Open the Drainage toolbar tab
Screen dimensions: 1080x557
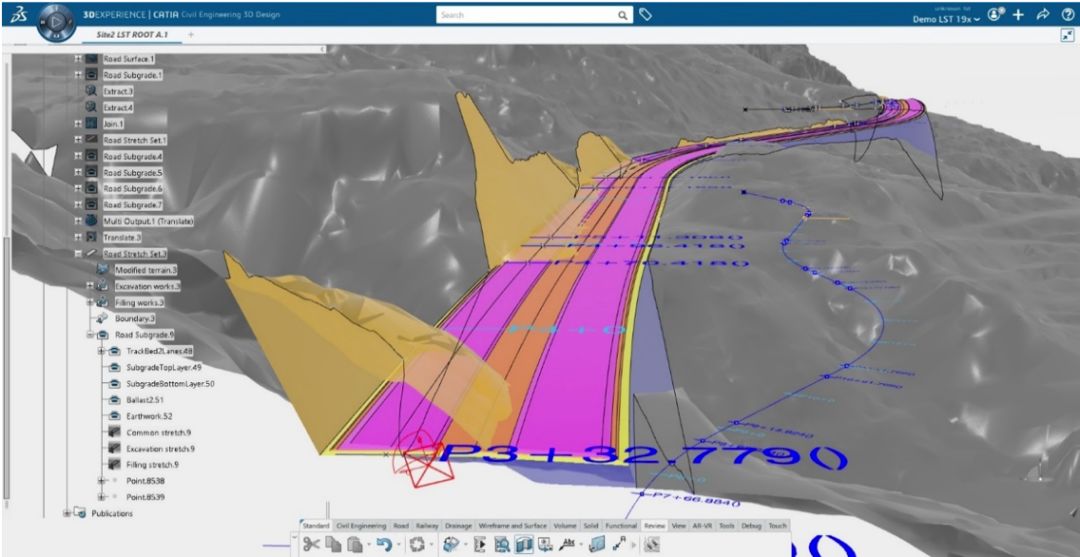click(457, 525)
